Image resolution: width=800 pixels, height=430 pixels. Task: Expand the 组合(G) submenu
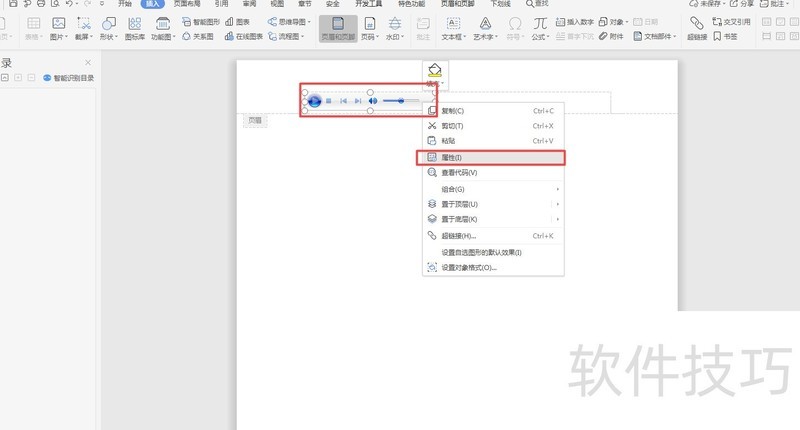[493, 189]
